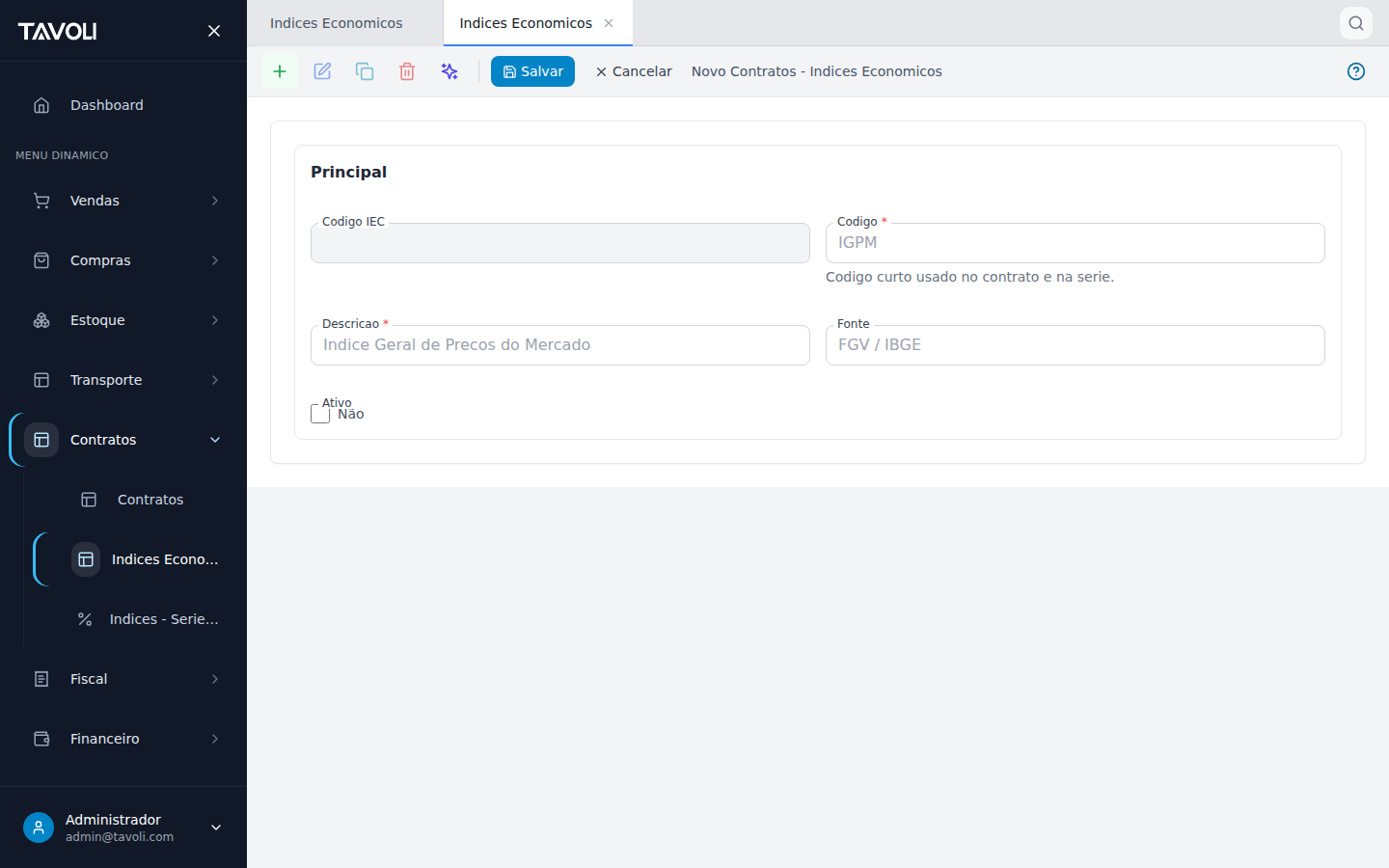Click the Estoque boxes icon

pyautogui.click(x=41, y=320)
